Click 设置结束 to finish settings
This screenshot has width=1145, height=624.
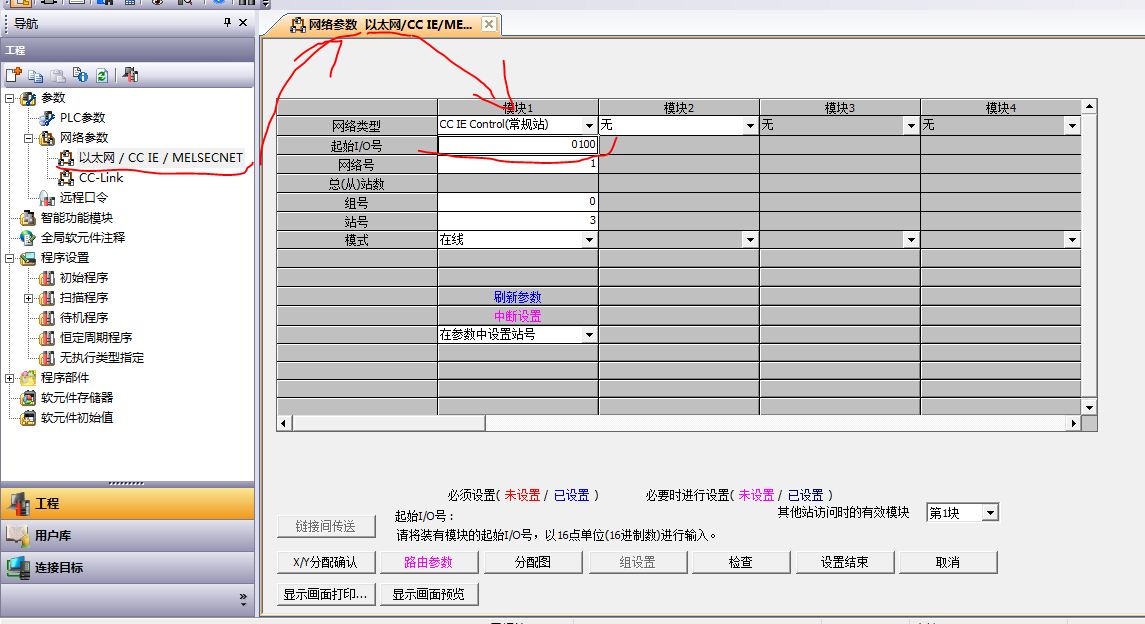tap(844, 562)
